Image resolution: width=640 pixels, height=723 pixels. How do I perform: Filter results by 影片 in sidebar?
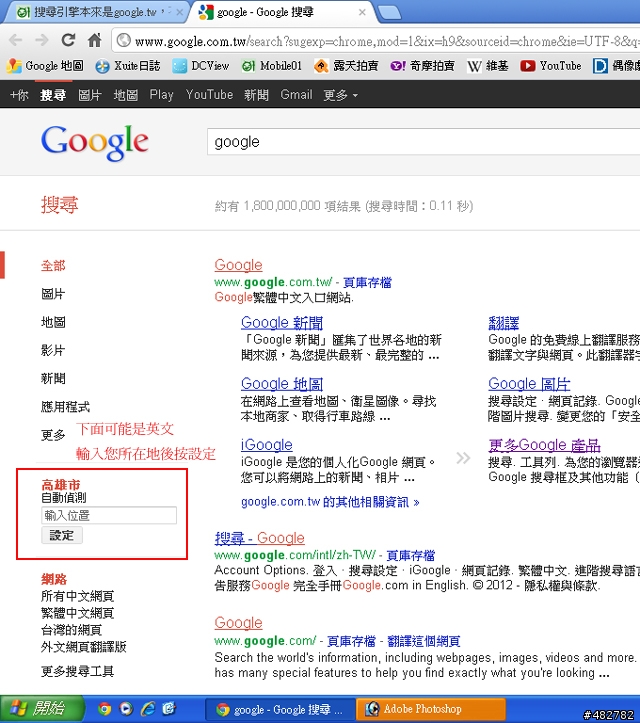click(x=53, y=350)
